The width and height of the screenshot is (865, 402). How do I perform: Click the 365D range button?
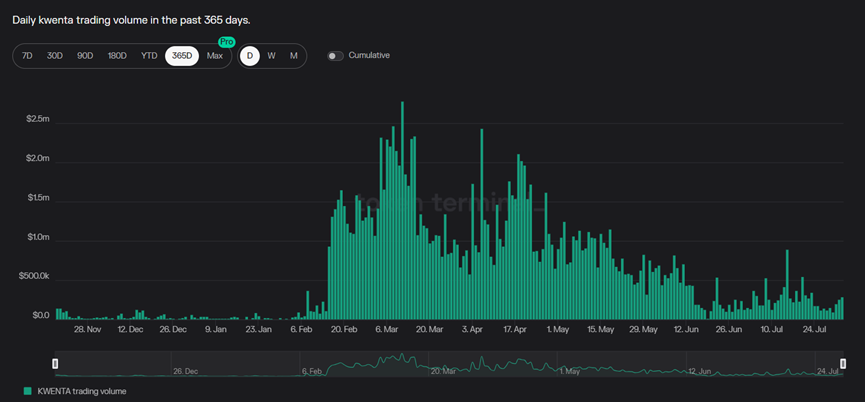coord(181,56)
